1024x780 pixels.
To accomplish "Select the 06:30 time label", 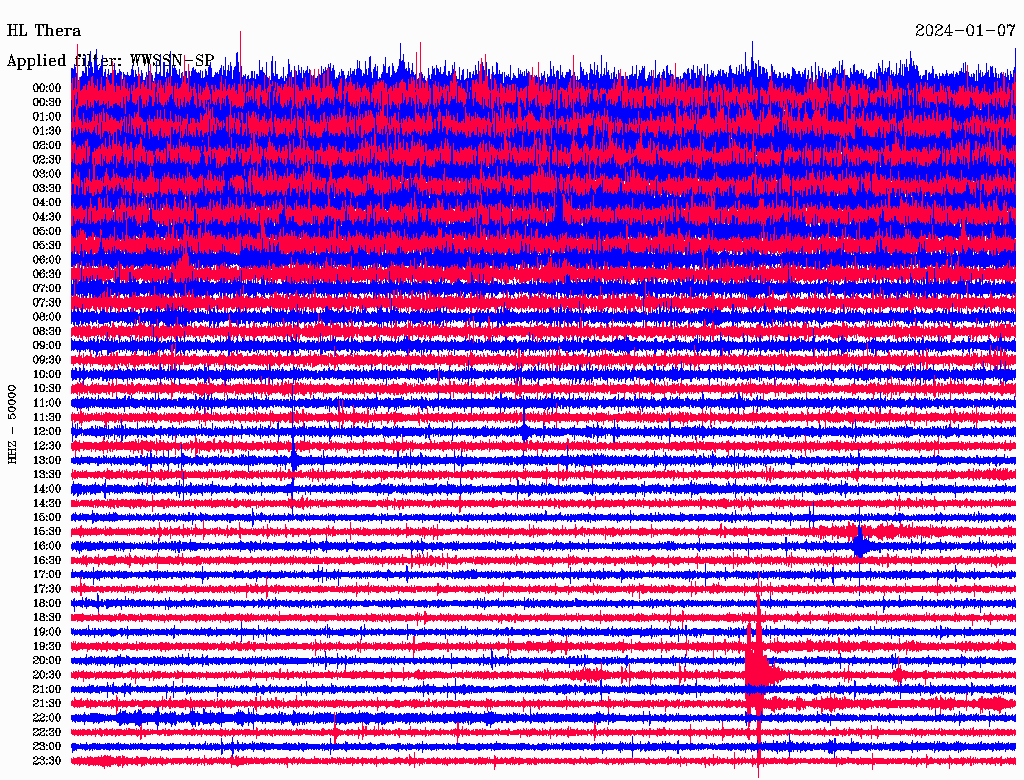I will coord(47,274).
